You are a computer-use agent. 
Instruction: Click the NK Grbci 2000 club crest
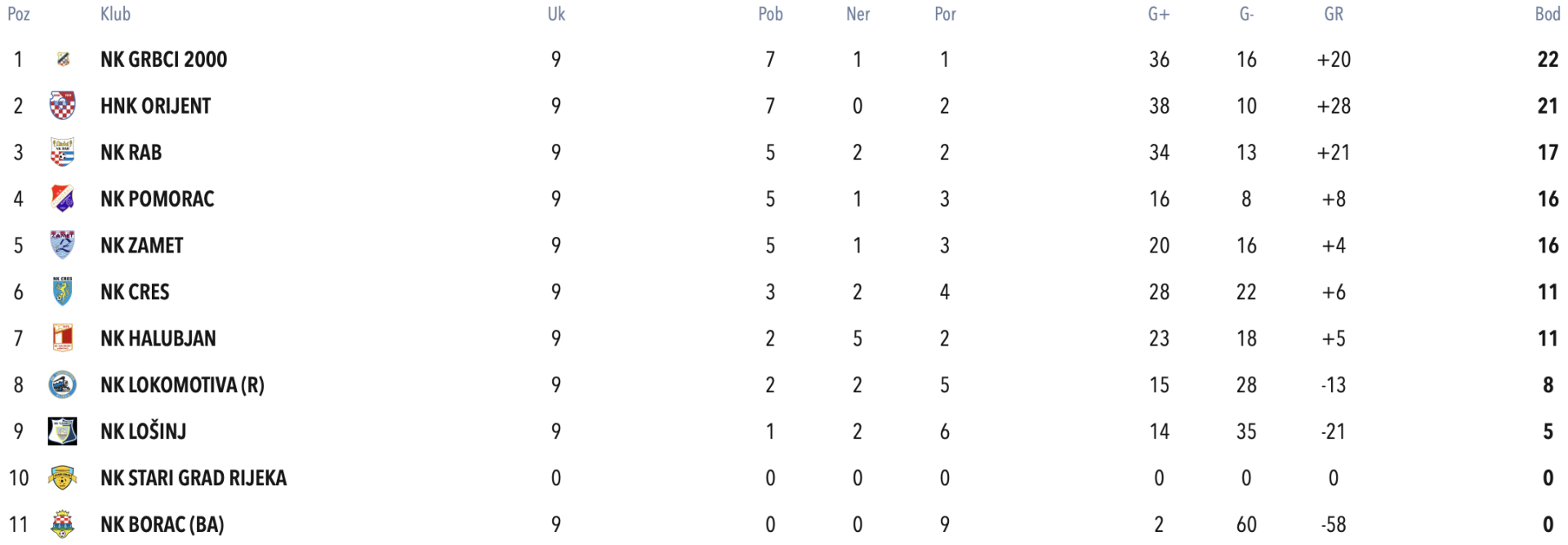point(63,59)
